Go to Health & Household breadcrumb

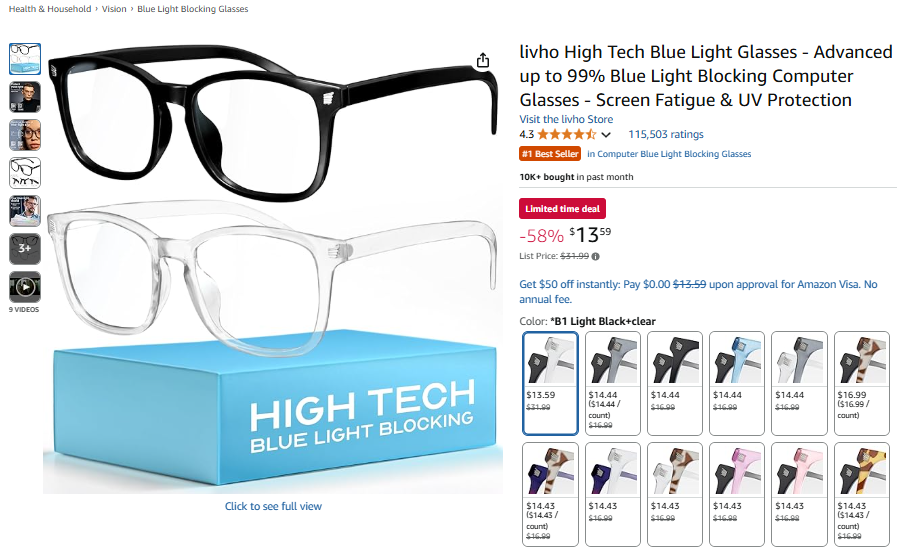50,9
